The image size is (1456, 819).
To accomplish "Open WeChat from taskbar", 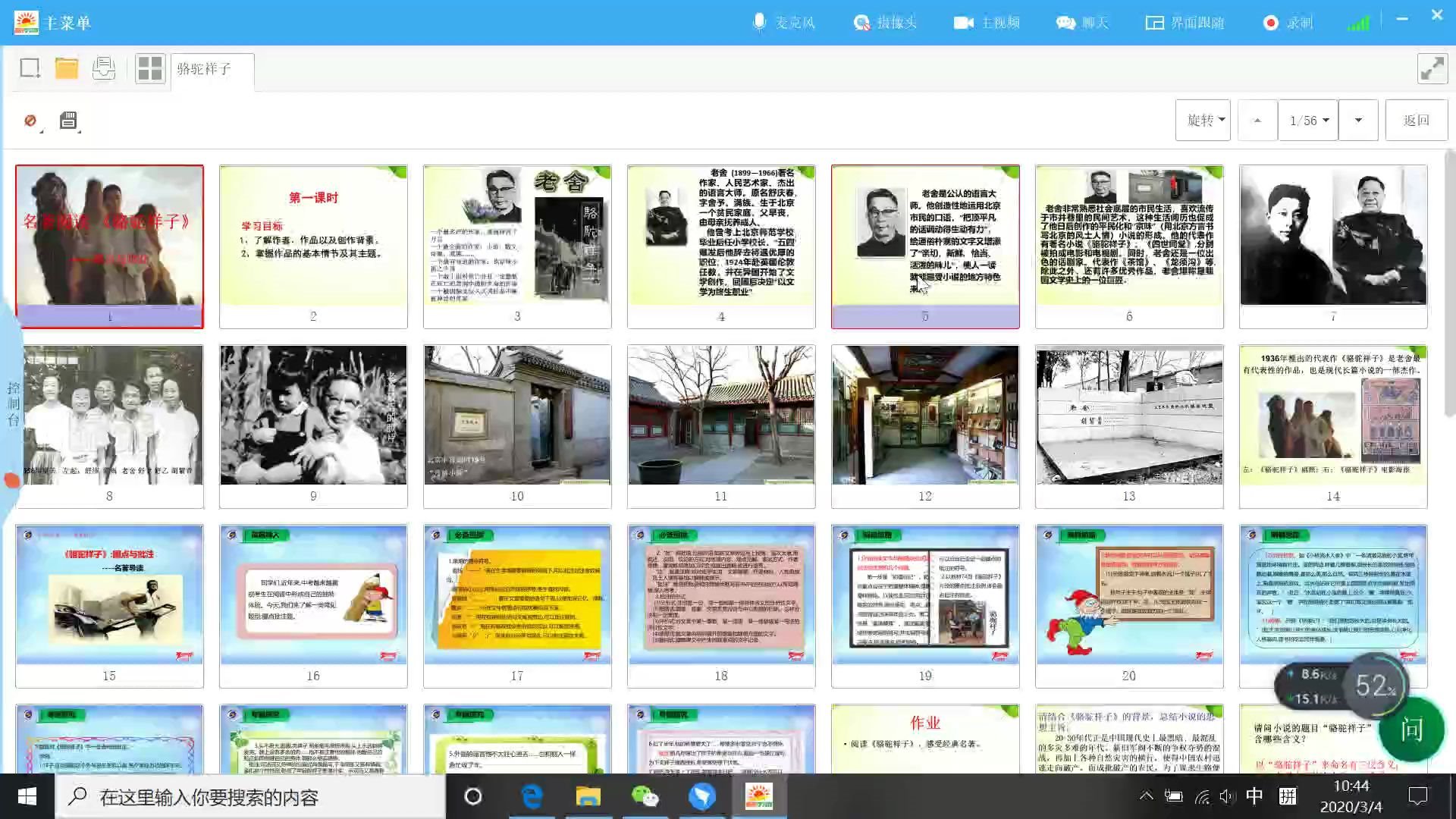I will pos(645,796).
